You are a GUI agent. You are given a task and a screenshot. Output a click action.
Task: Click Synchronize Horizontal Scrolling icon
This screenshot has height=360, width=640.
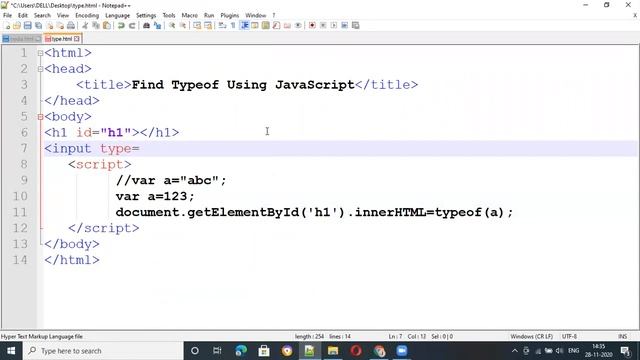point(208,26)
